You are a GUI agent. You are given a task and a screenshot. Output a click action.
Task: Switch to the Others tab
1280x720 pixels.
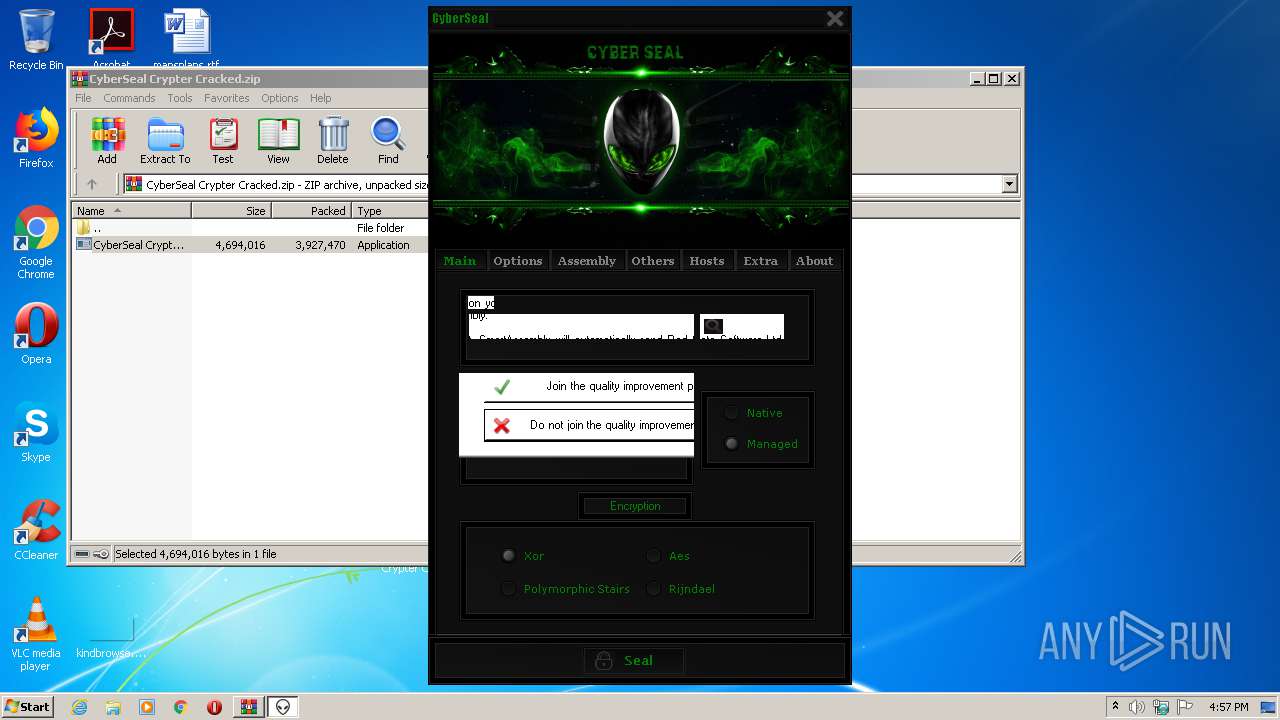pos(653,261)
